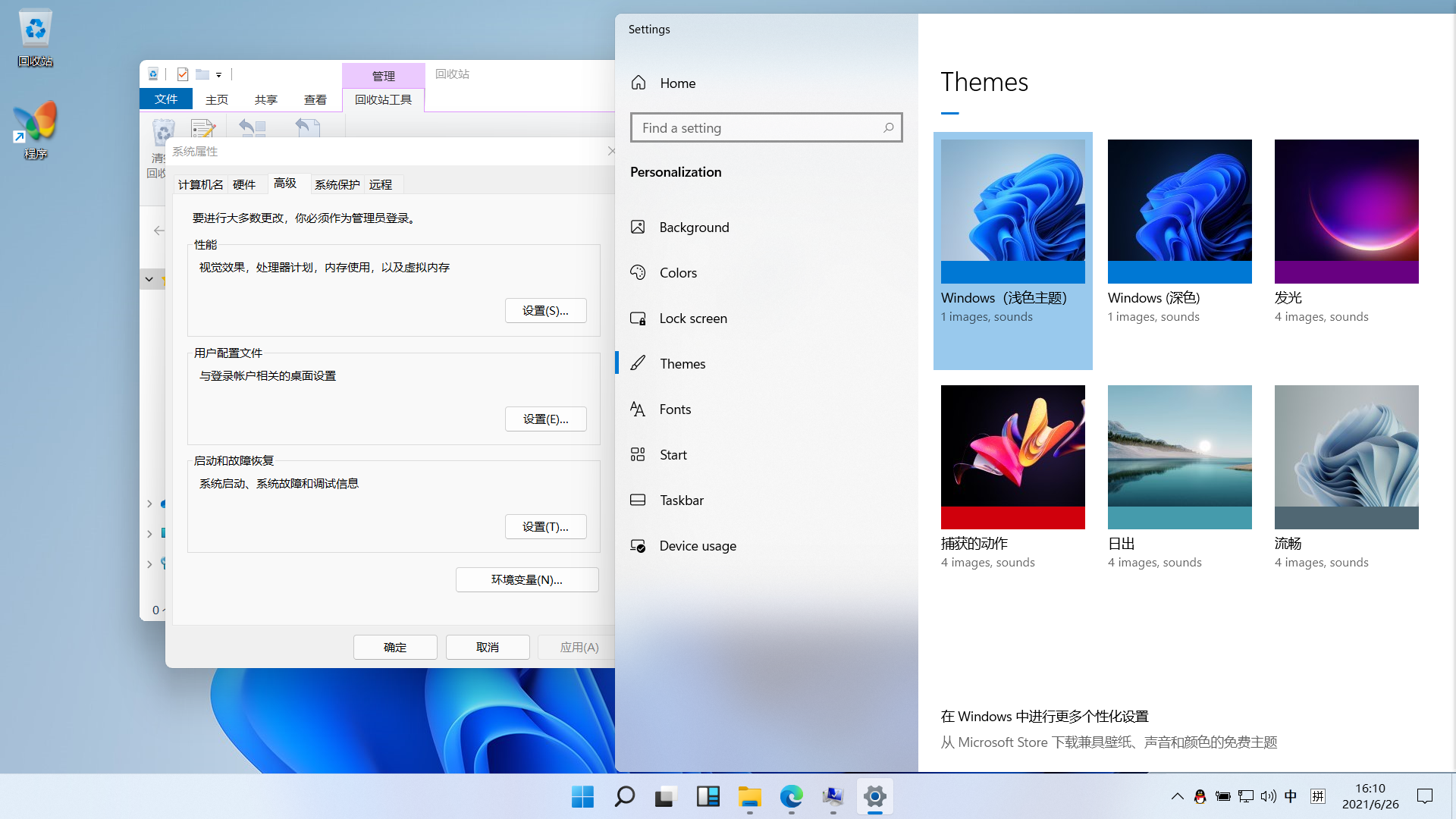Image resolution: width=1456 pixels, height=819 pixels.
Task: Open Fonts section icon
Action: (x=638, y=409)
